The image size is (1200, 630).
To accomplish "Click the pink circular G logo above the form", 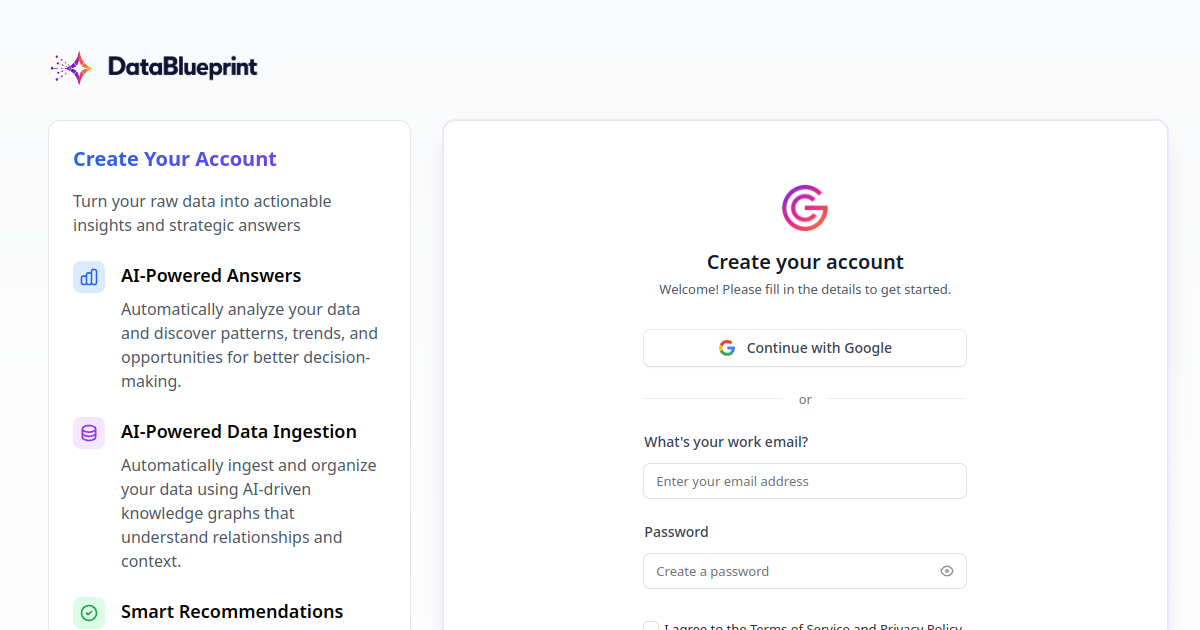I will (x=805, y=208).
